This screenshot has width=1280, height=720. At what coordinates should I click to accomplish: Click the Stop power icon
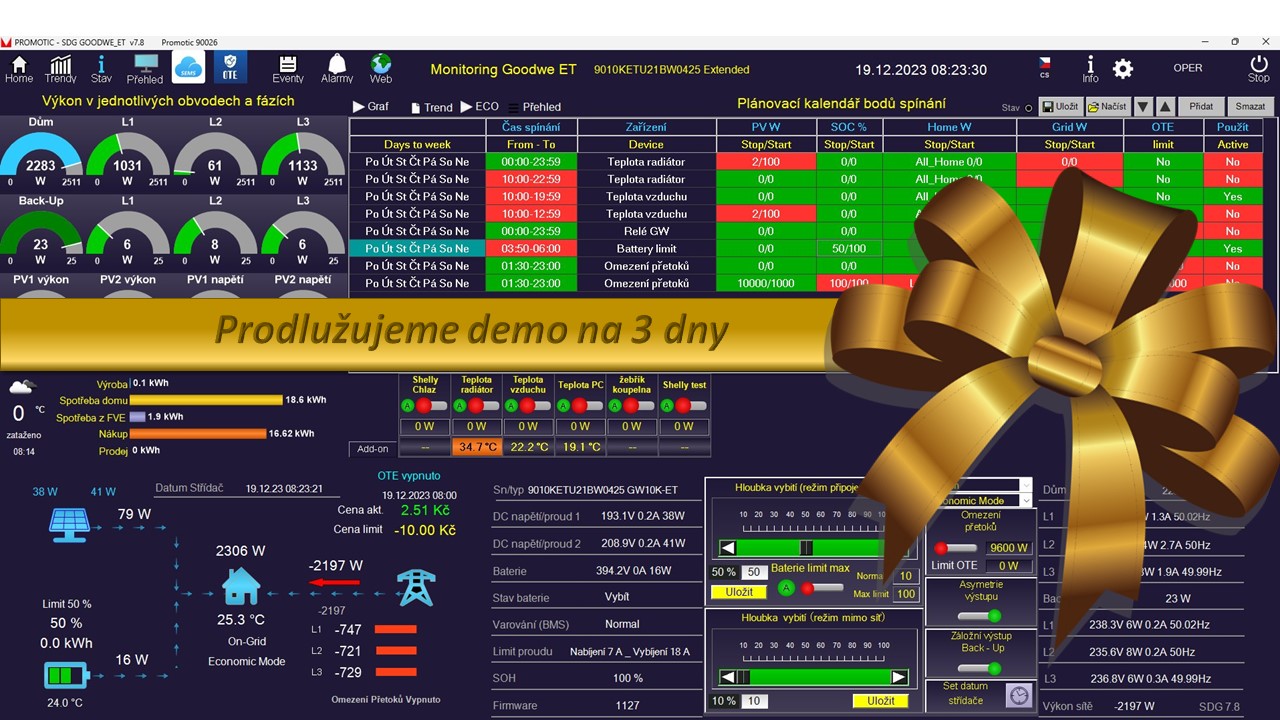click(1259, 68)
